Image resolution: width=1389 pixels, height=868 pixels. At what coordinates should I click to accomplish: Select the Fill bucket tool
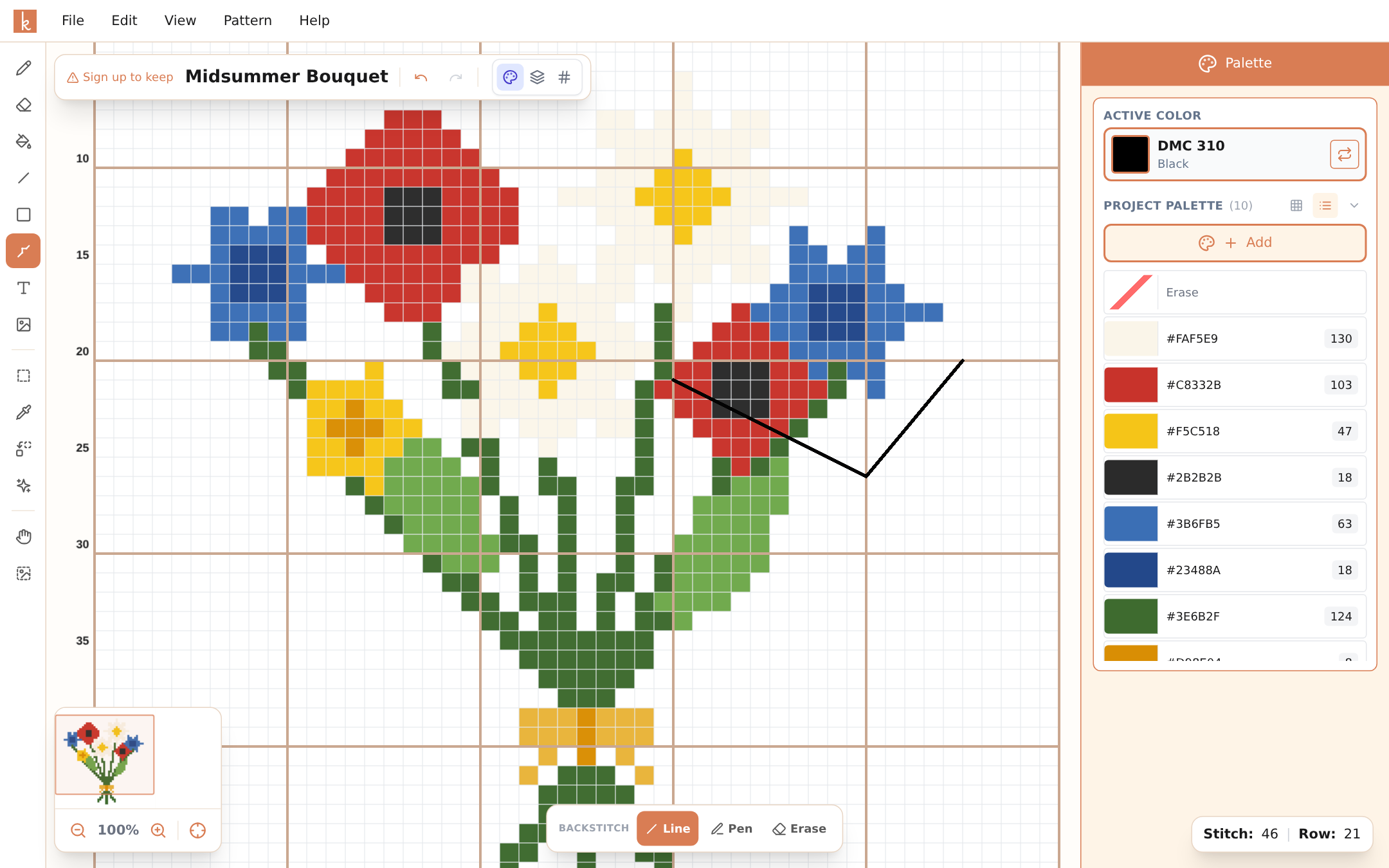[24, 141]
